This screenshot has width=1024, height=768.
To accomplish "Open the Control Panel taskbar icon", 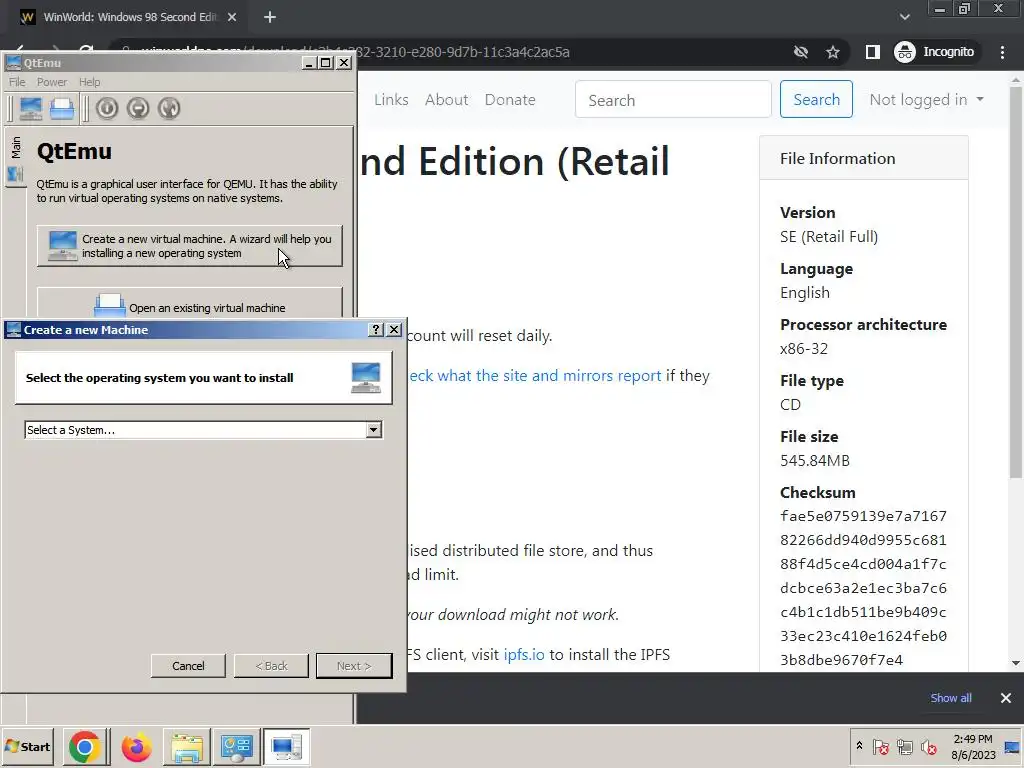I will click(236, 747).
